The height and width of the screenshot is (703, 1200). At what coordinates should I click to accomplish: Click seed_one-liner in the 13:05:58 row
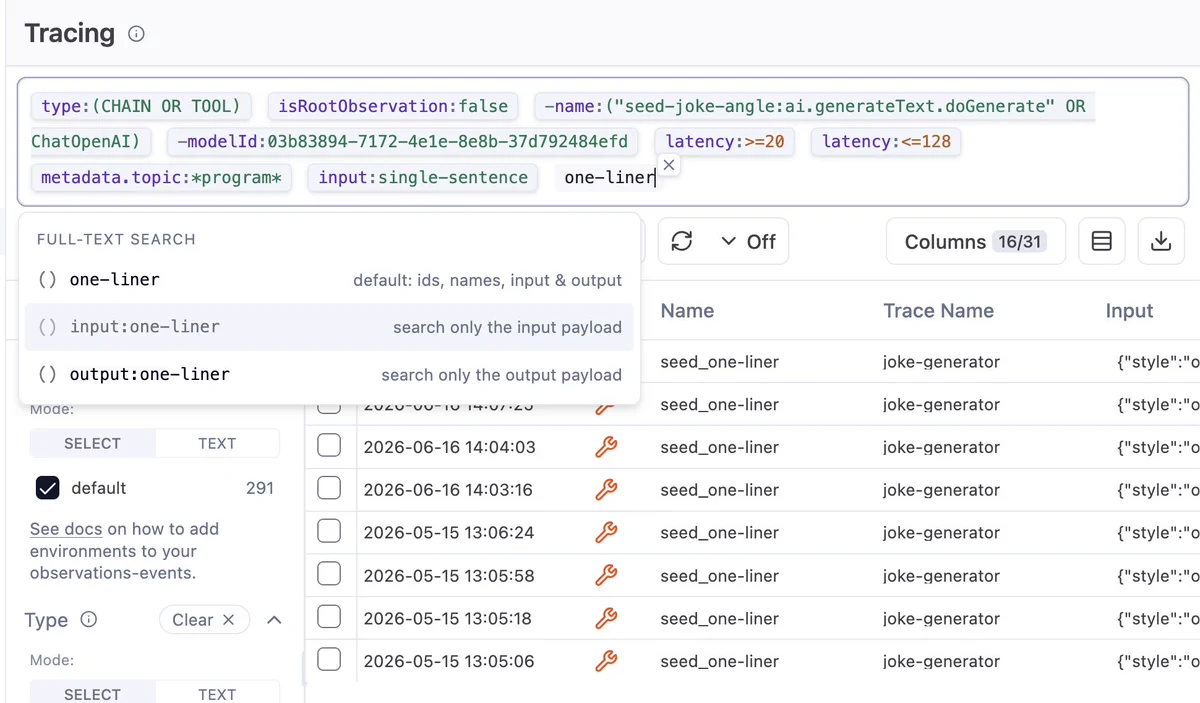coord(719,576)
